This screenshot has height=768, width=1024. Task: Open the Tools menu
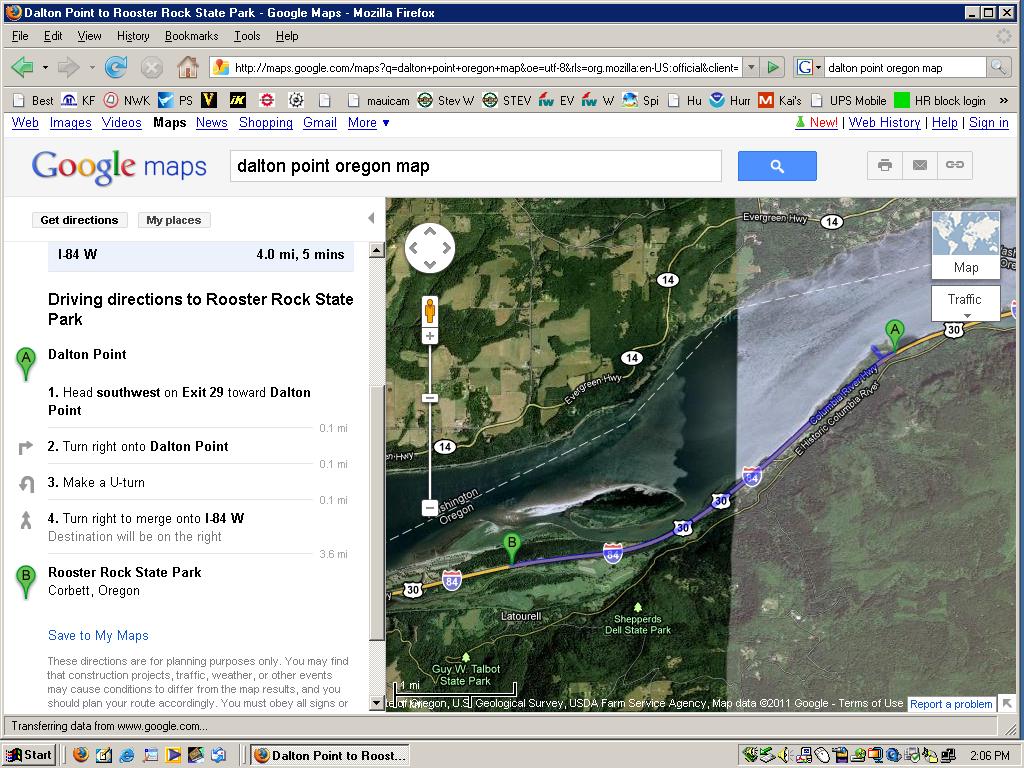(247, 36)
